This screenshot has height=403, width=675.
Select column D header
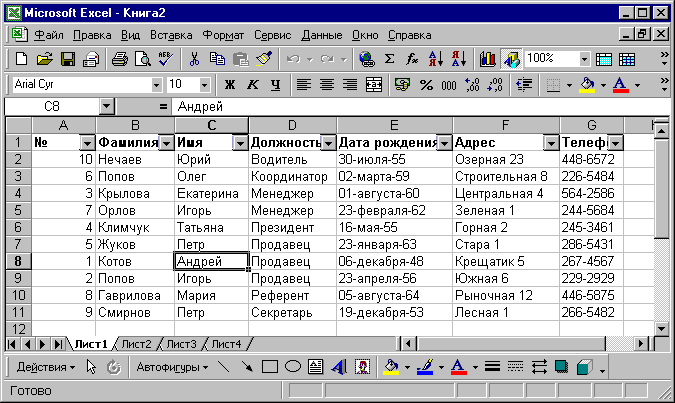pos(292,125)
